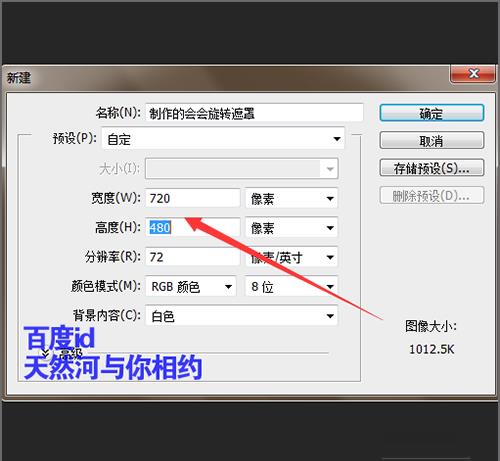This screenshot has height=461, width=500.
Task: Click the 确定 confirm button
Action: [x=432, y=113]
